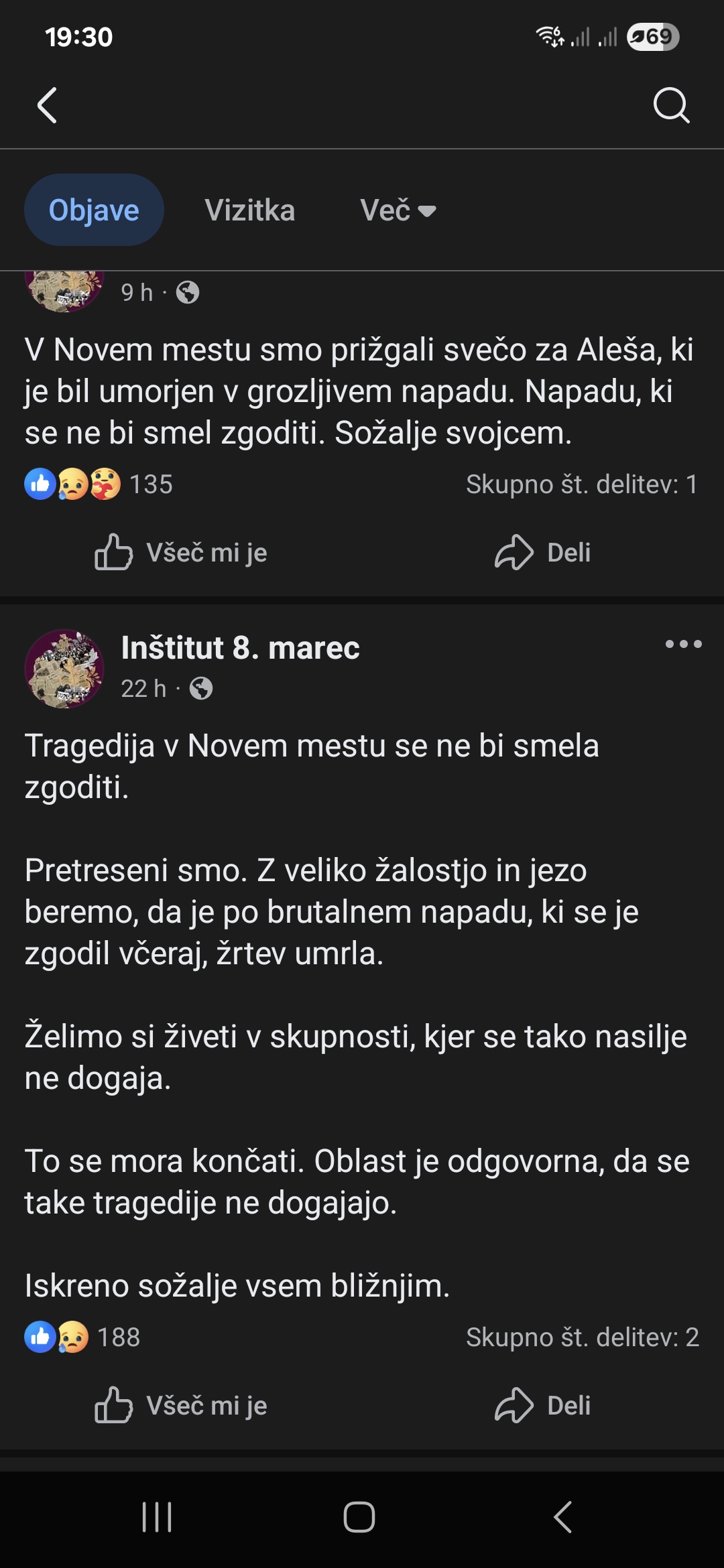Switch to the Vizitka tab
The height and width of the screenshot is (1568, 724).
250,210
